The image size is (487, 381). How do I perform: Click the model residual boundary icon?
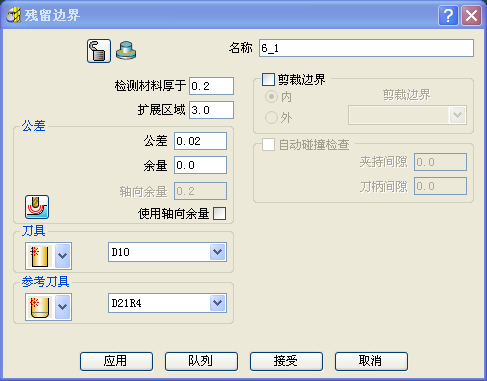(99, 51)
